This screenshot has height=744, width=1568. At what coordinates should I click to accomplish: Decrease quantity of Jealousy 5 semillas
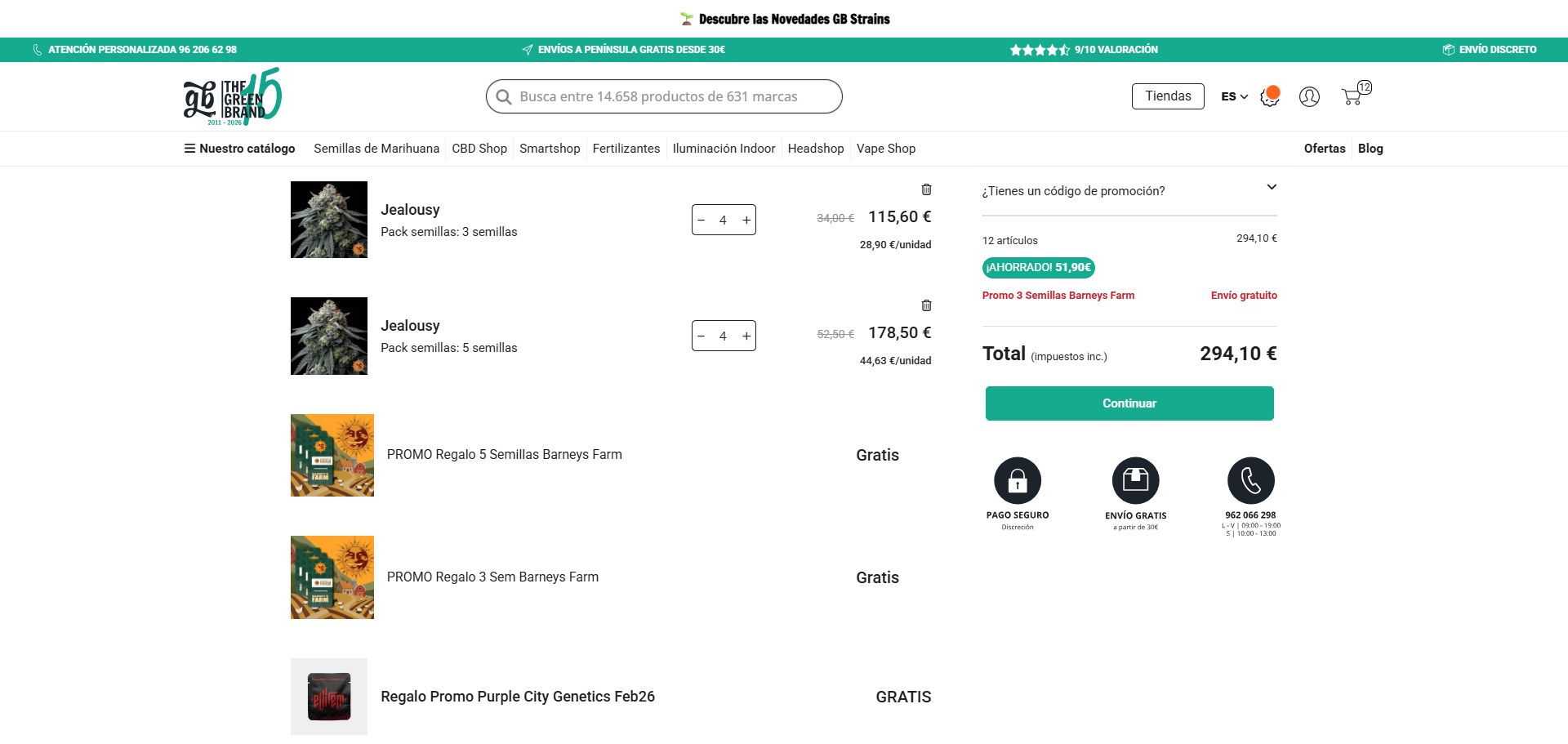[702, 336]
